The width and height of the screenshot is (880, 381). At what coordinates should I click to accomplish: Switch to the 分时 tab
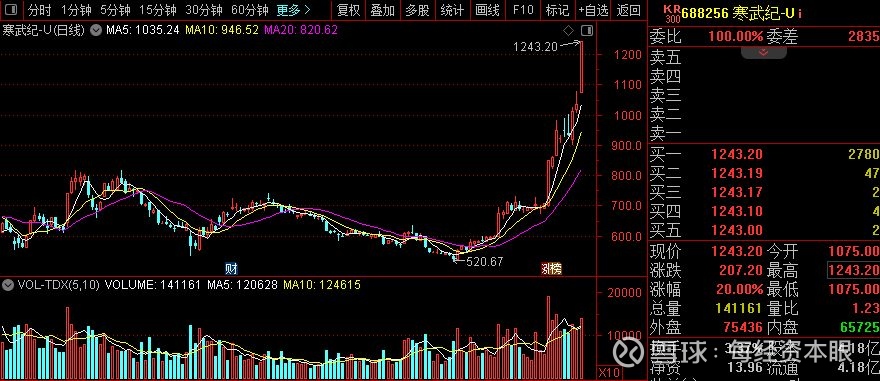(39, 10)
